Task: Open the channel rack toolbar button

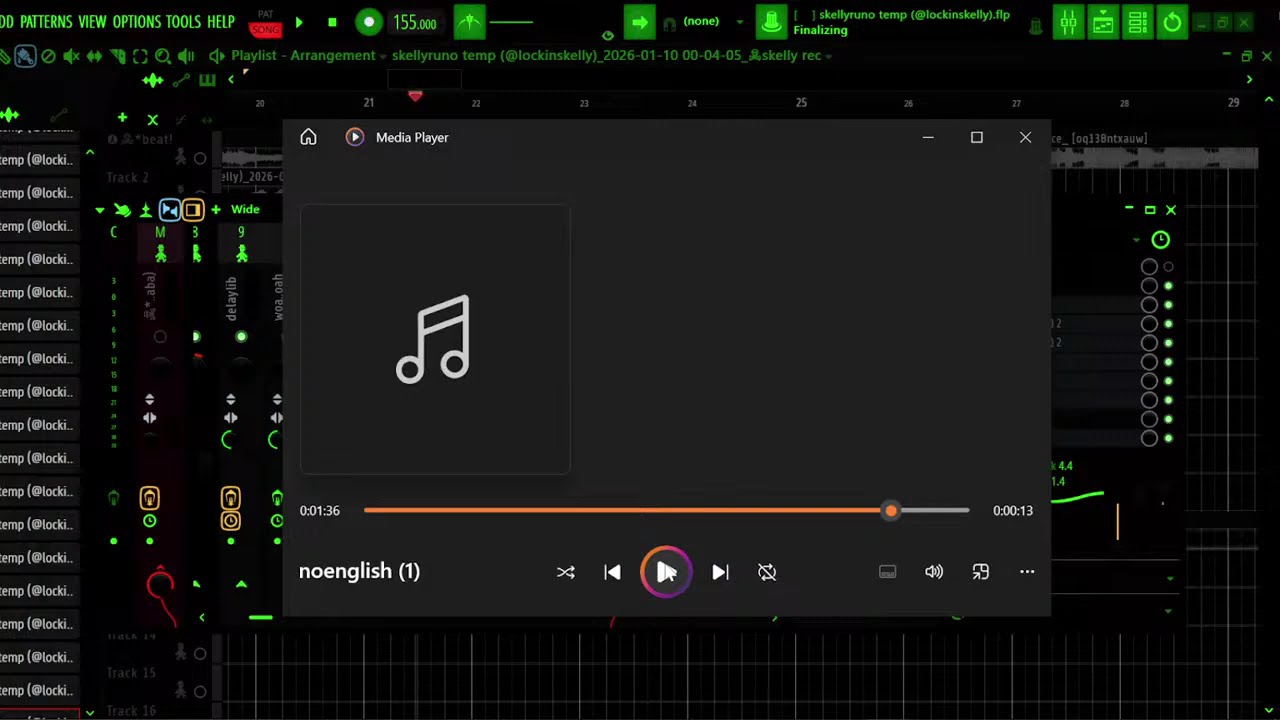Action: pyautogui.click(x=1137, y=22)
